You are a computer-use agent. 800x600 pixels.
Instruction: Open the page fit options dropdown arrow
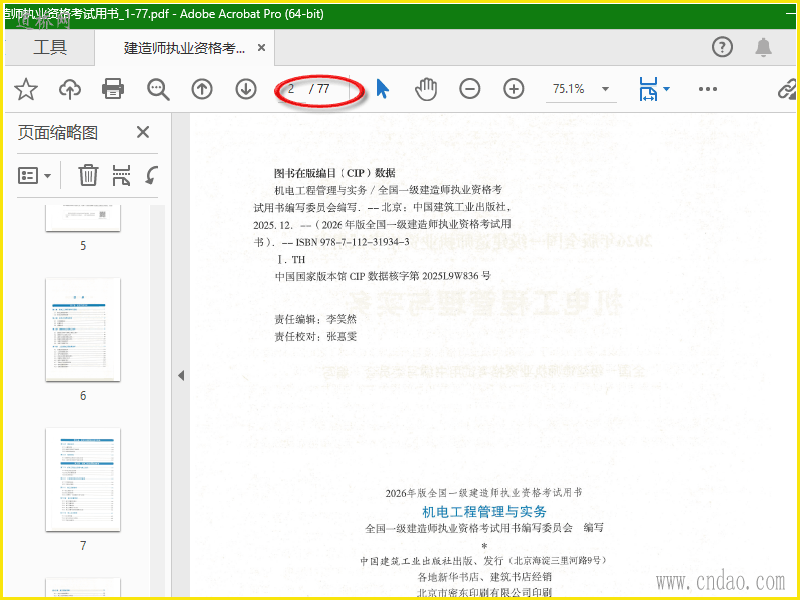click(666, 89)
